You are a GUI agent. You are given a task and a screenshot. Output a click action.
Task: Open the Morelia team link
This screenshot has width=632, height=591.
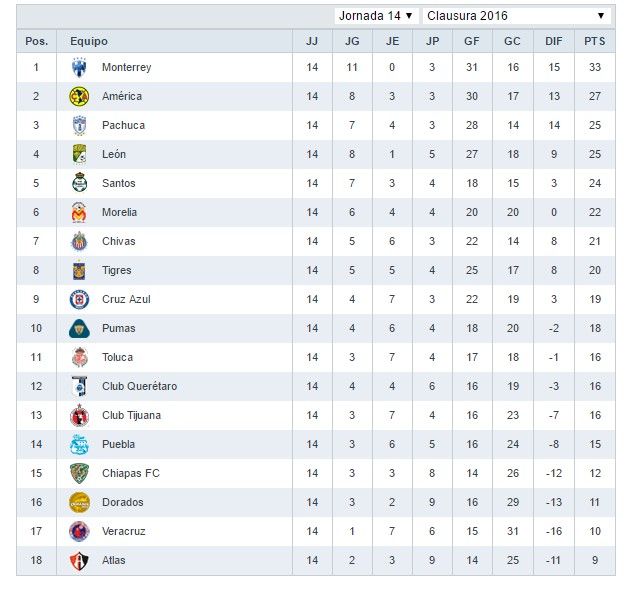pos(119,213)
